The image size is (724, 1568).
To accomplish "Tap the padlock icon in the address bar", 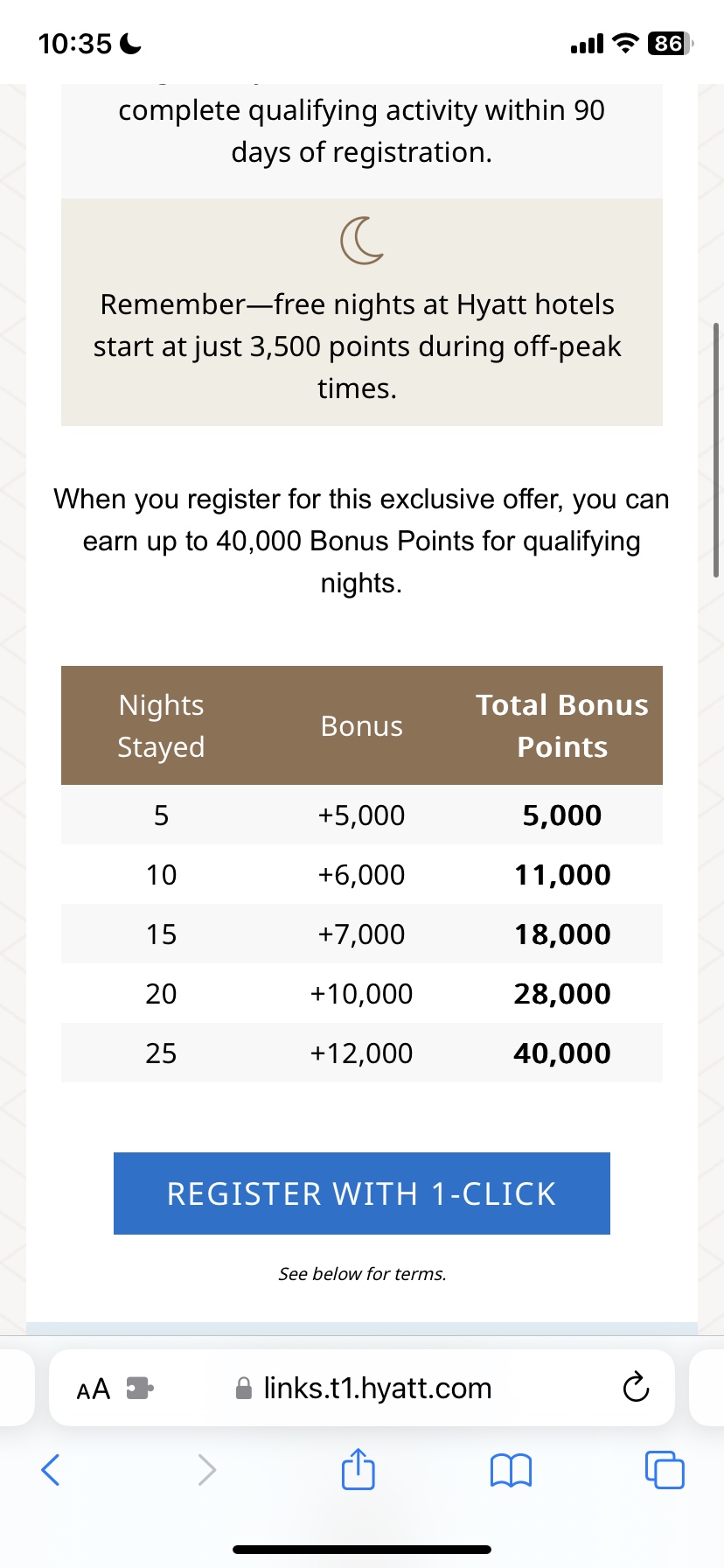I will [x=244, y=1388].
